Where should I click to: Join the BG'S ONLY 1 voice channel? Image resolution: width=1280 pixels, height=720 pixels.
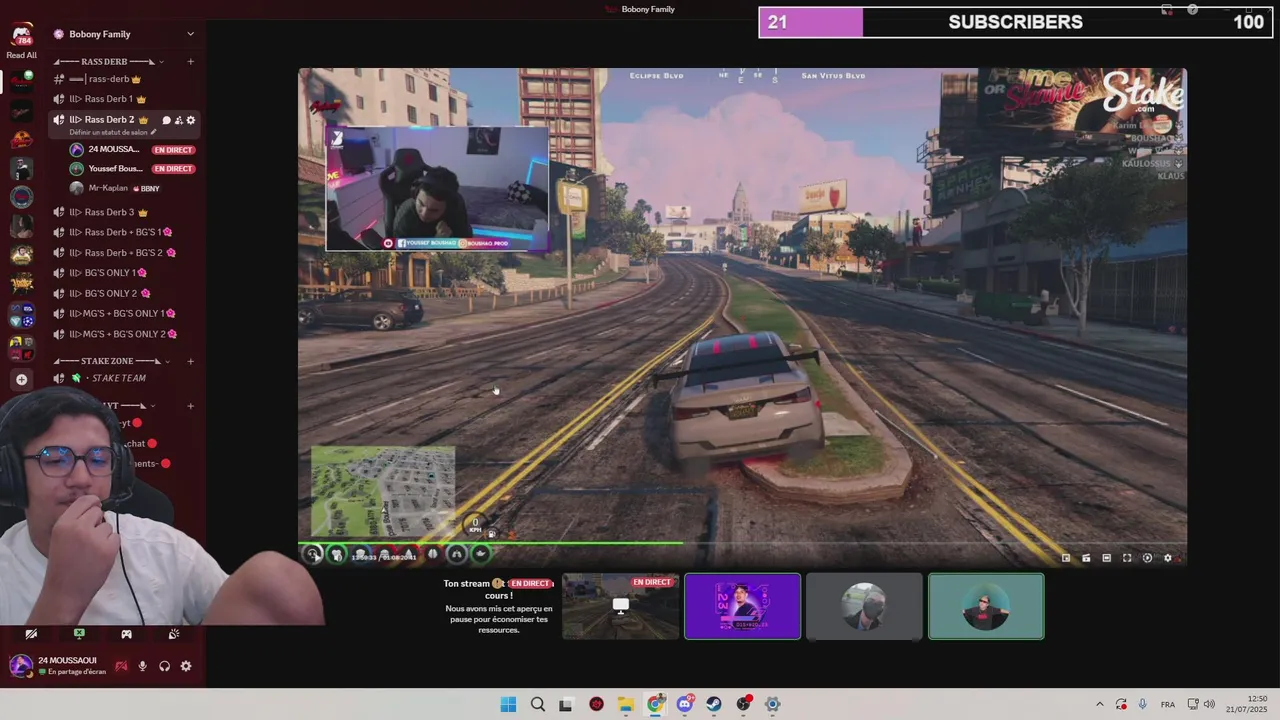[124, 273]
